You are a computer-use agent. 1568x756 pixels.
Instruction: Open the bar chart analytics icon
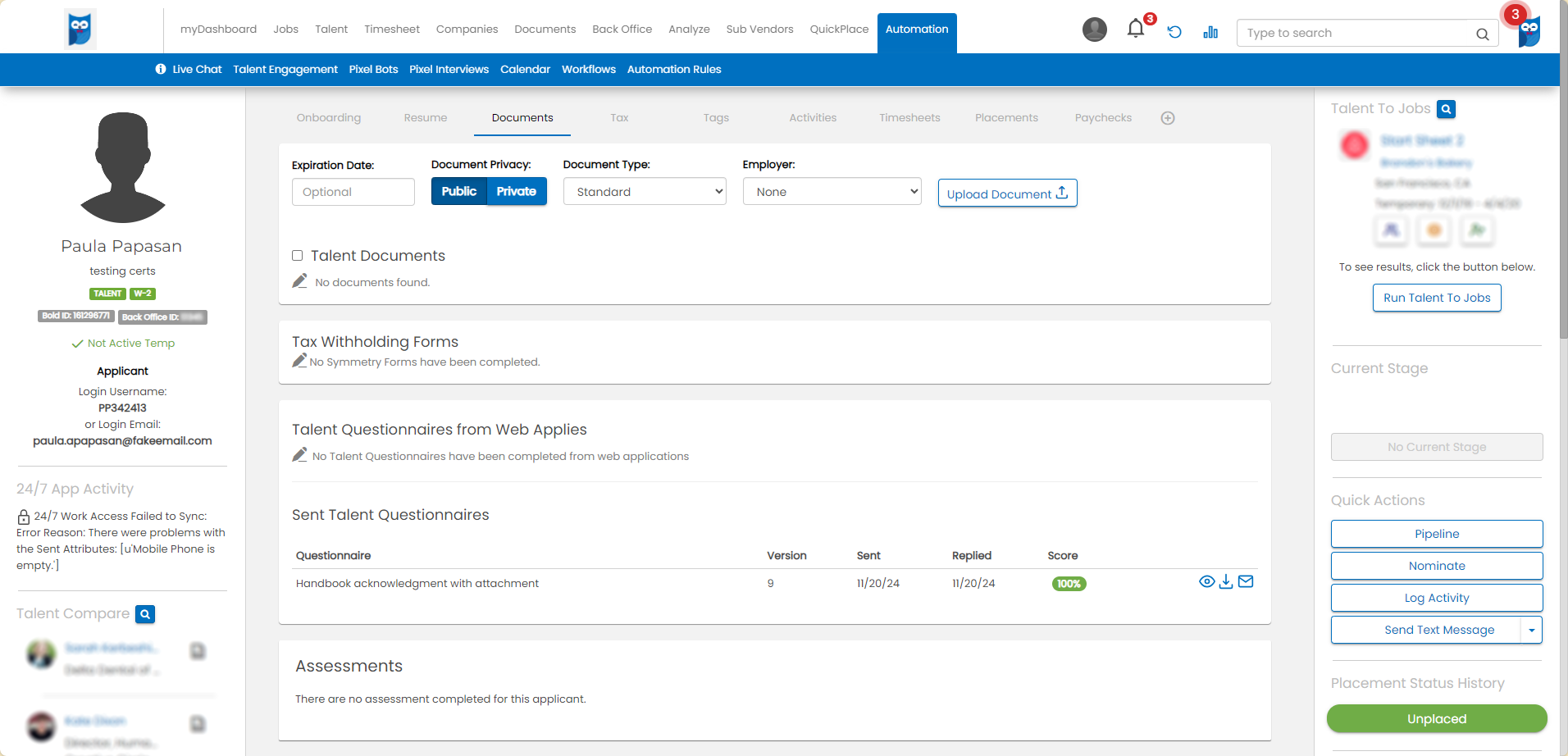(x=1210, y=32)
